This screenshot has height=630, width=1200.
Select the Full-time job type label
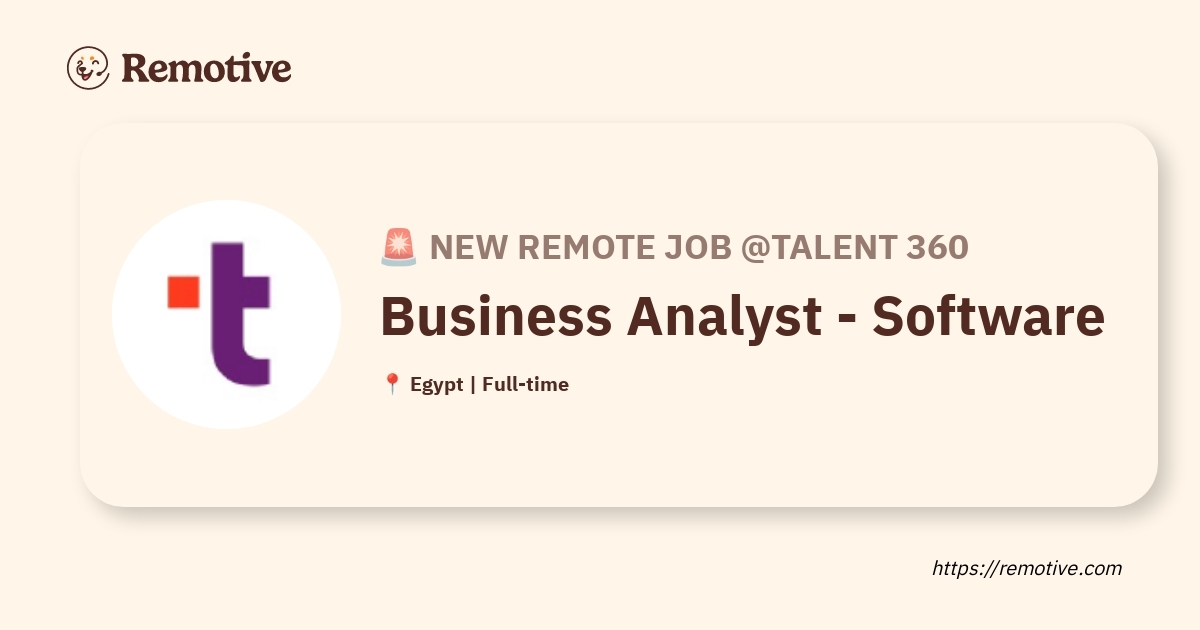pos(525,384)
